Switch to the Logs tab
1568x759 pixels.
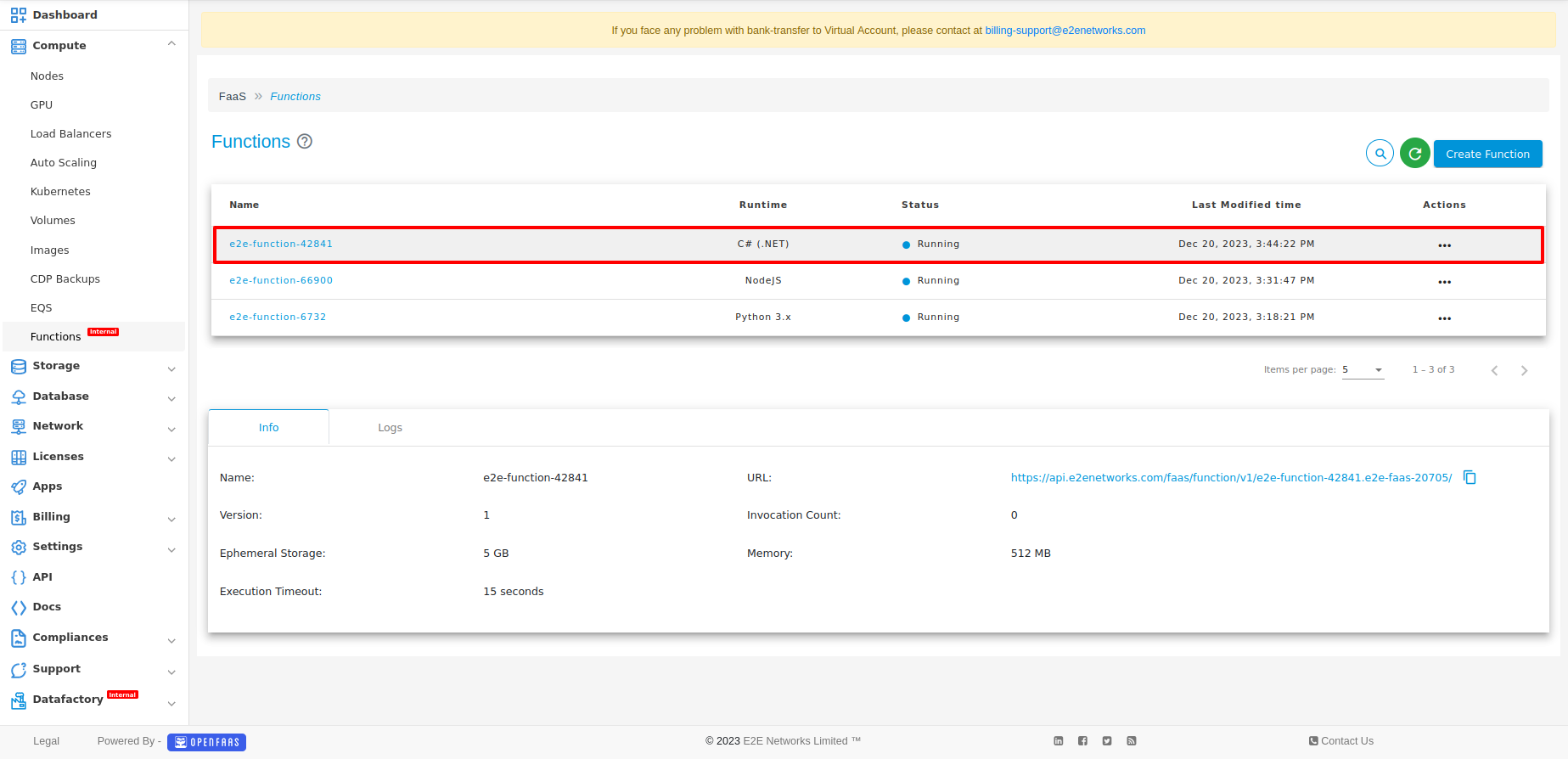pos(390,428)
